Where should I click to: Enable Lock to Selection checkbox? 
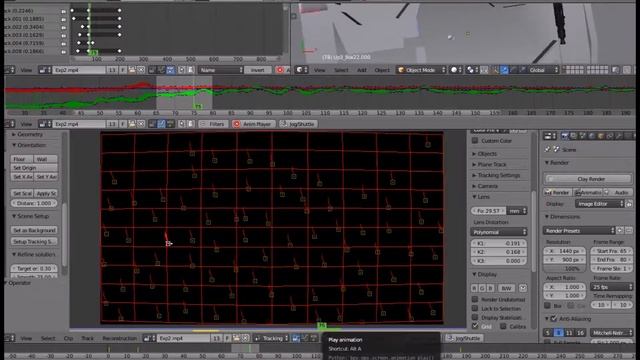(x=475, y=308)
